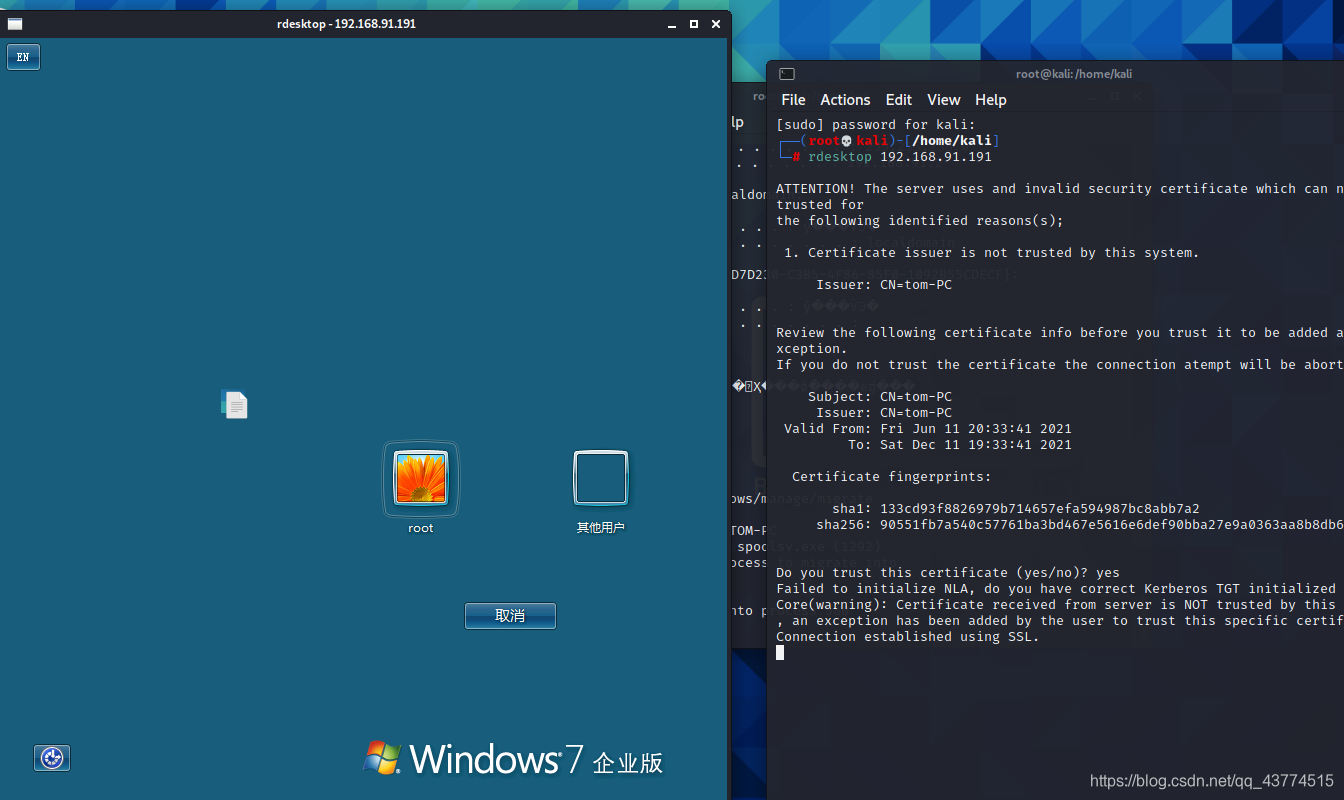Image resolution: width=1344 pixels, height=800 pixels.
Task: Click the '[sudo] password for kali:' line
Action: 876,125
